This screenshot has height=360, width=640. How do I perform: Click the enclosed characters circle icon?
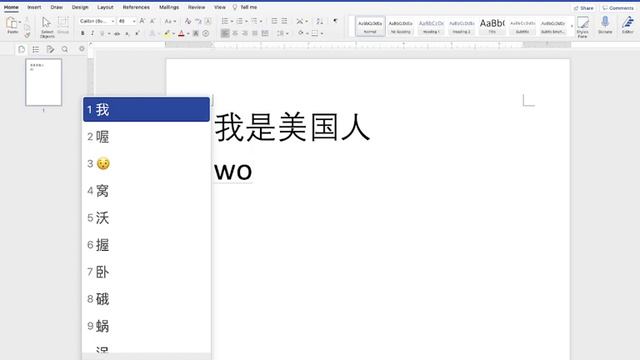206,33
